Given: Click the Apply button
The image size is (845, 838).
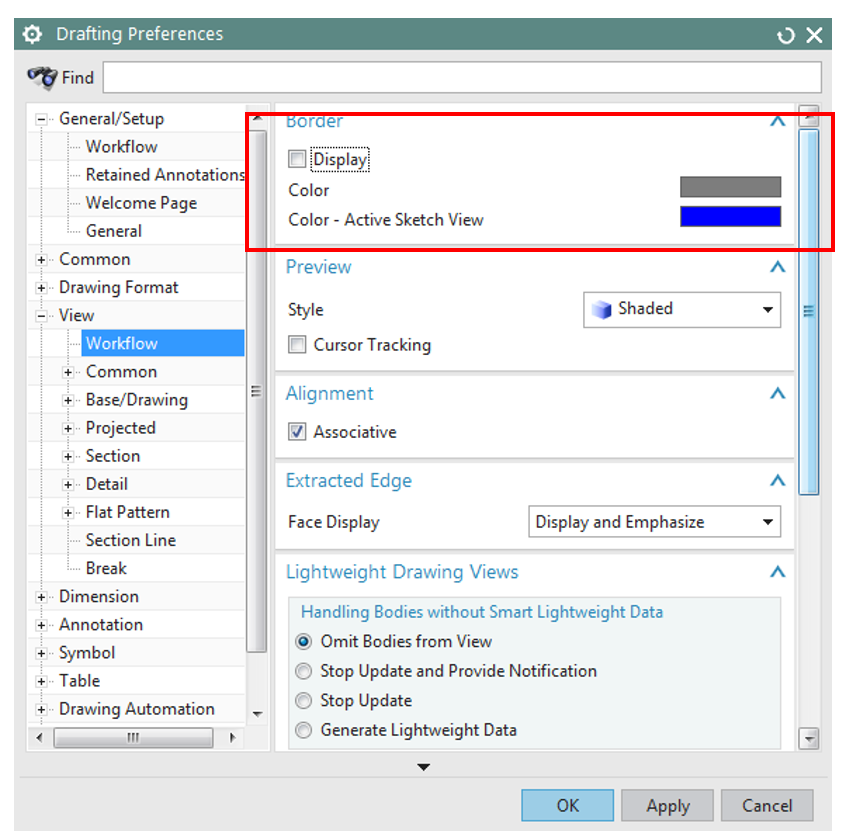Looking at the screenshot, I should pos(668,806).
